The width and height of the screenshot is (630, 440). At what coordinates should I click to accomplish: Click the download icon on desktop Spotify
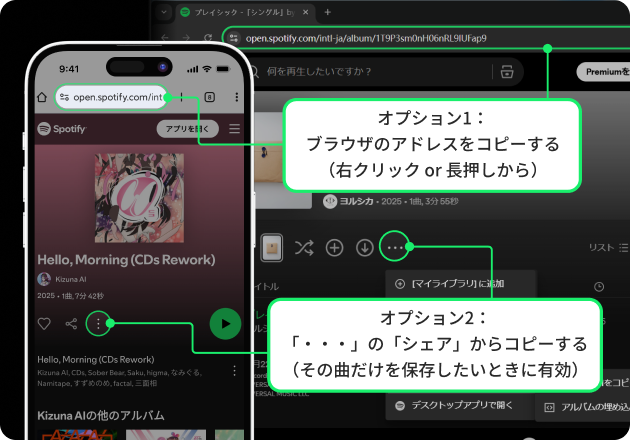365,247
